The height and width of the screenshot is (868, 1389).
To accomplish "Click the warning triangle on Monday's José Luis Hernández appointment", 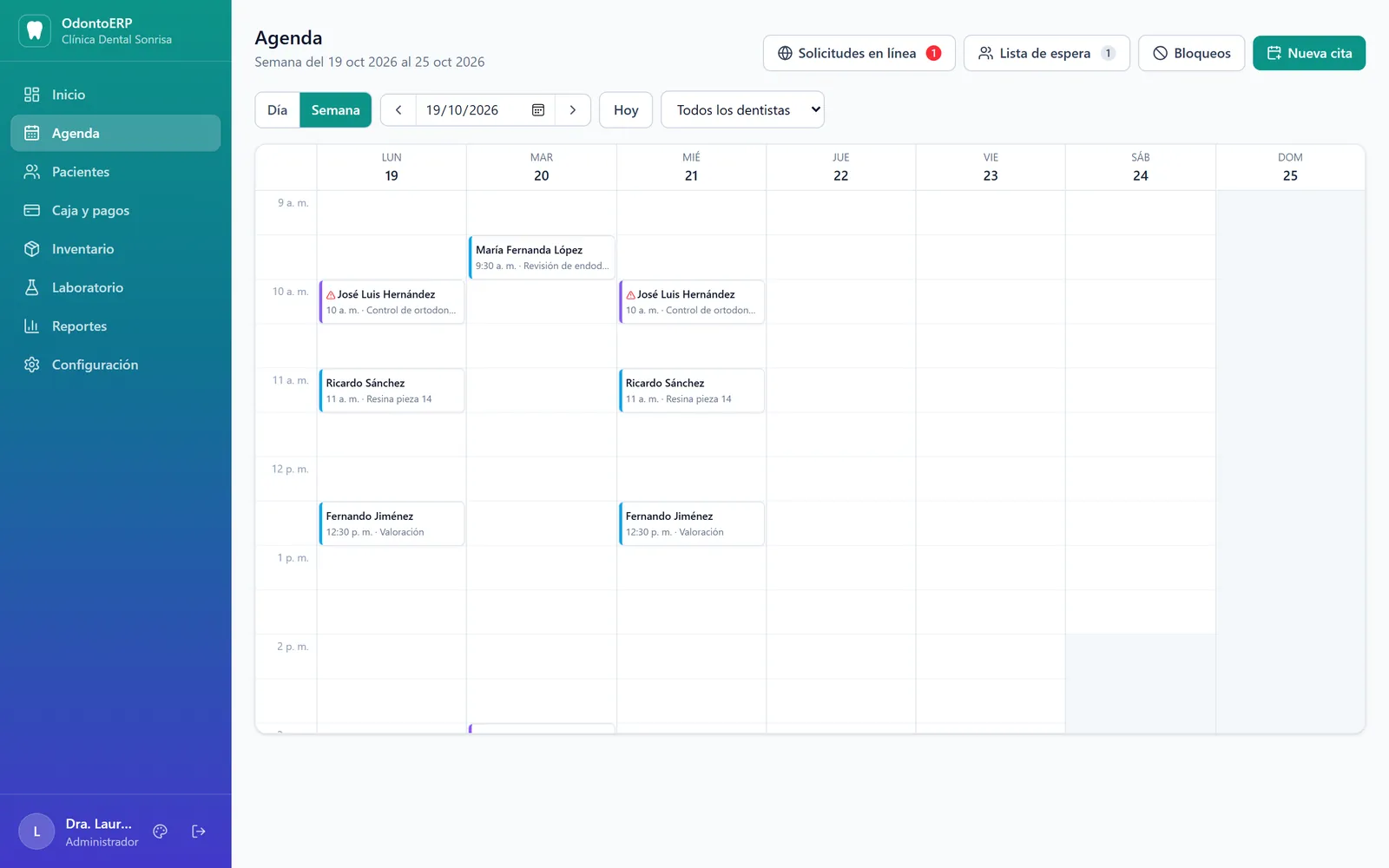I will (331, 295).
